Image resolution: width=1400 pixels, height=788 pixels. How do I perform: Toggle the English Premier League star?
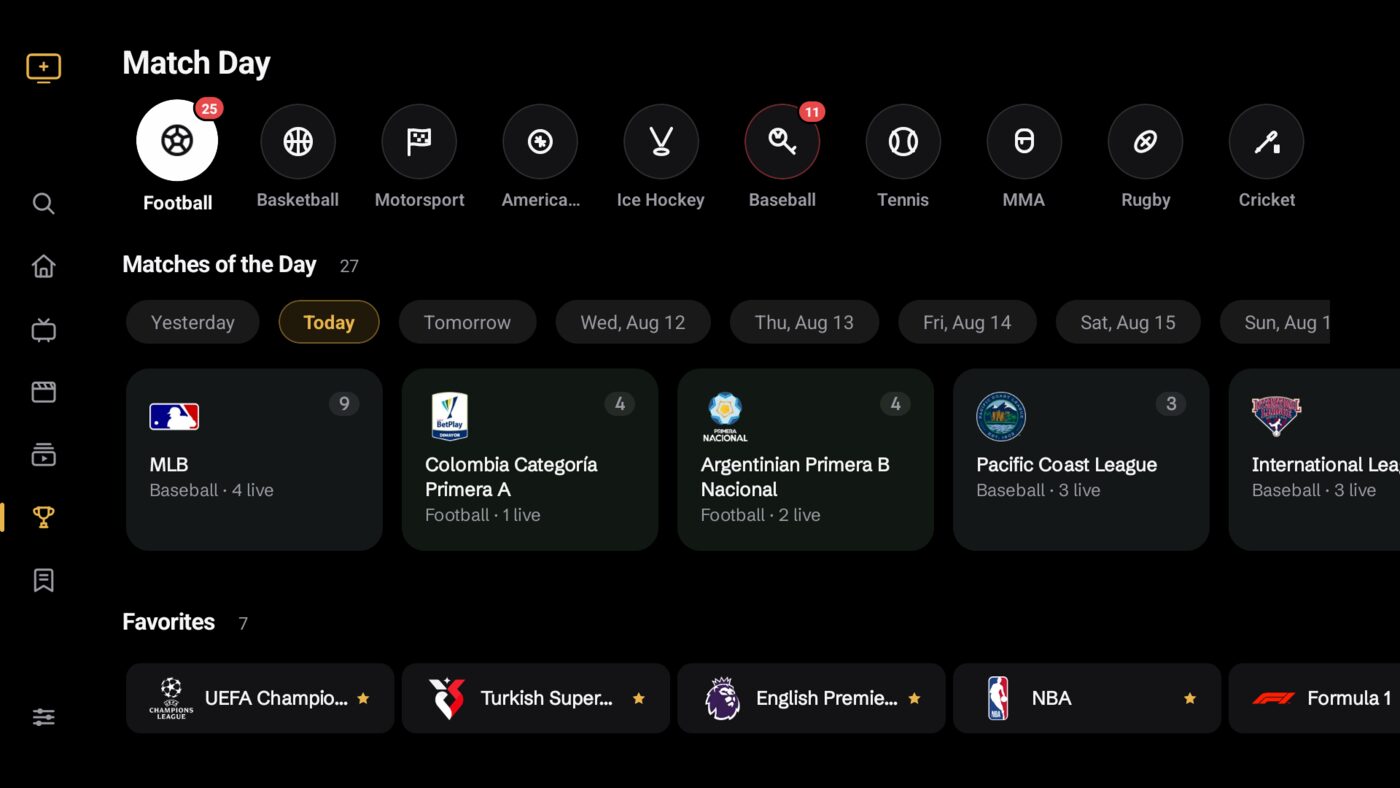click(914, 698)
